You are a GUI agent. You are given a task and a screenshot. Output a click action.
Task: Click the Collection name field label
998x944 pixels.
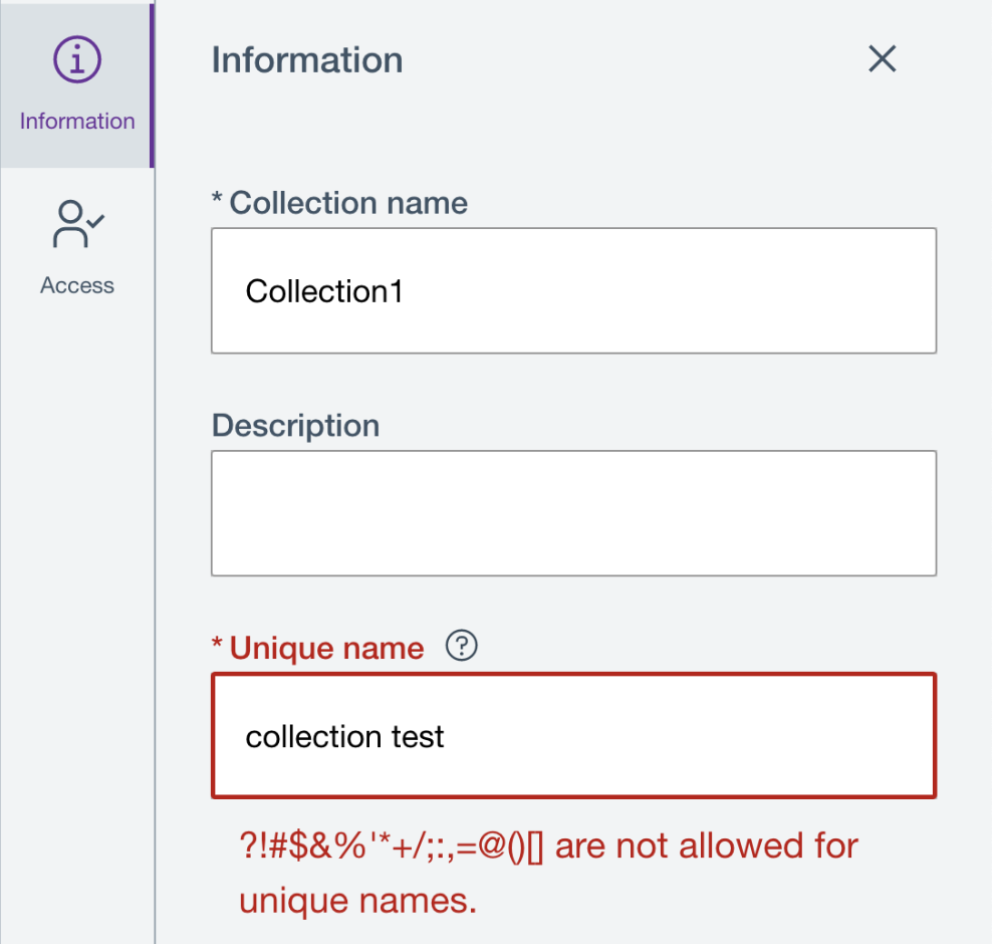point(338,202)
